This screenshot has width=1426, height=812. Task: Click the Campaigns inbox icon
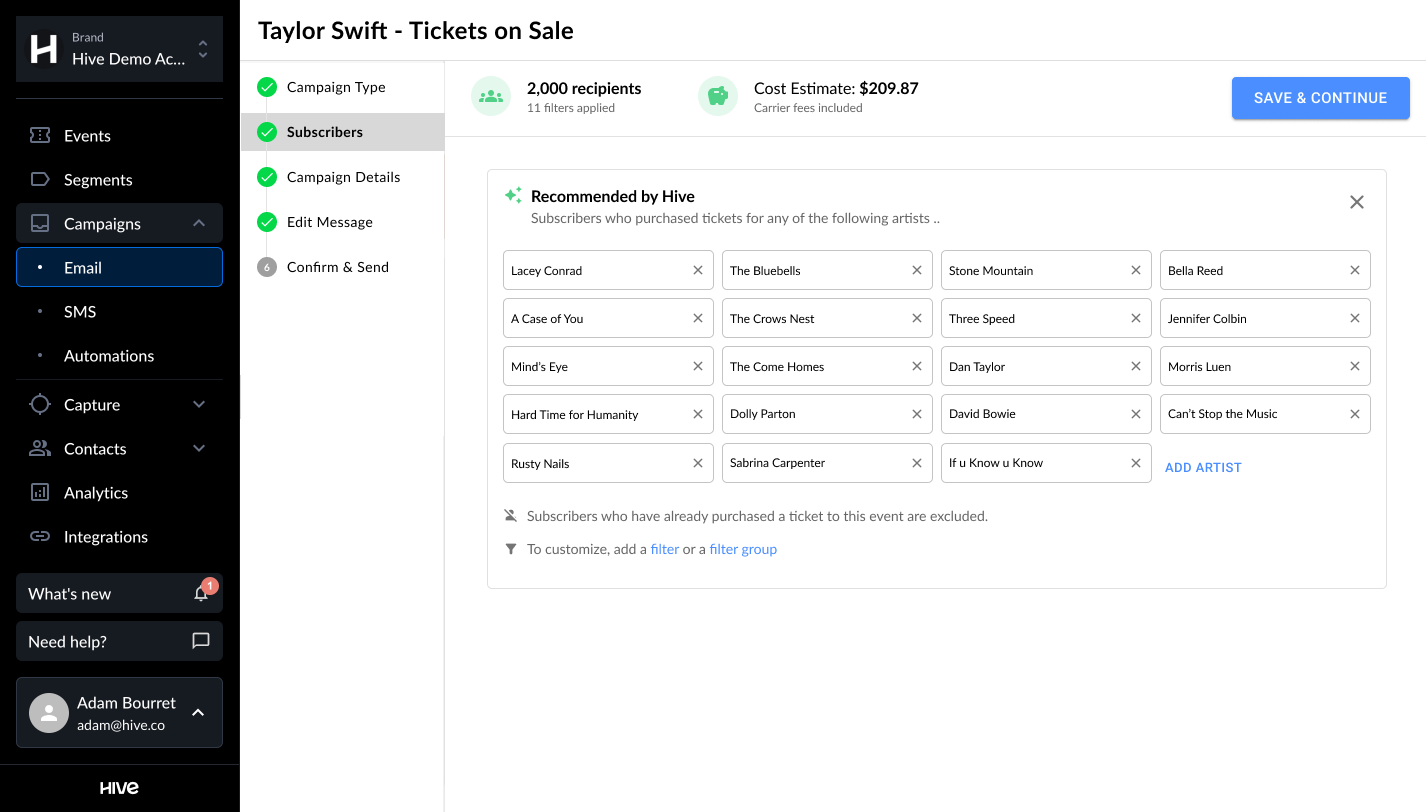[40, 223]
